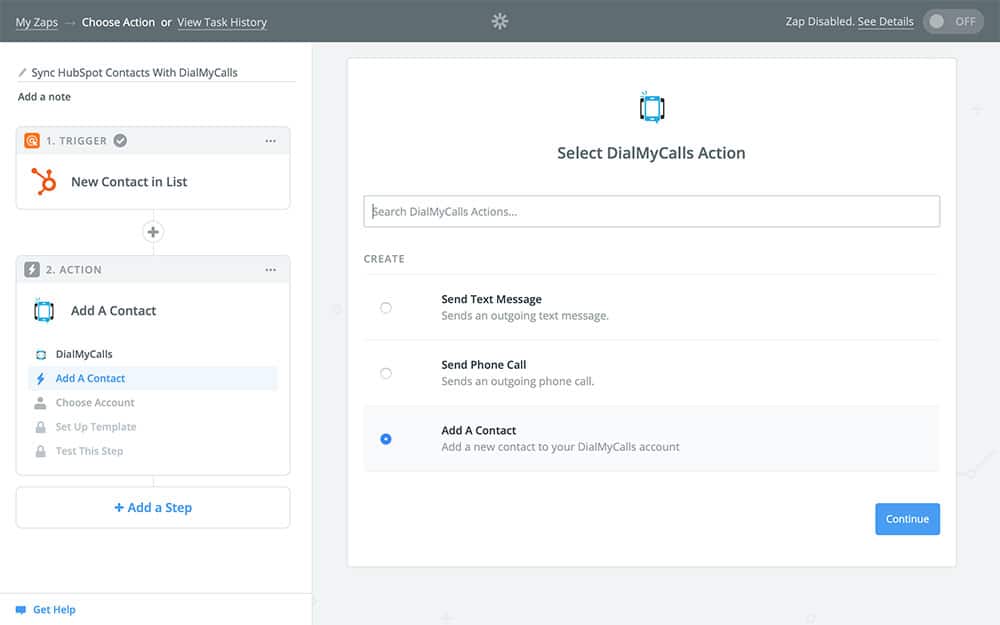Toggle the Zap OFF switch on
The height and width of the screenshot is (625, 1000).
point(953,21)
